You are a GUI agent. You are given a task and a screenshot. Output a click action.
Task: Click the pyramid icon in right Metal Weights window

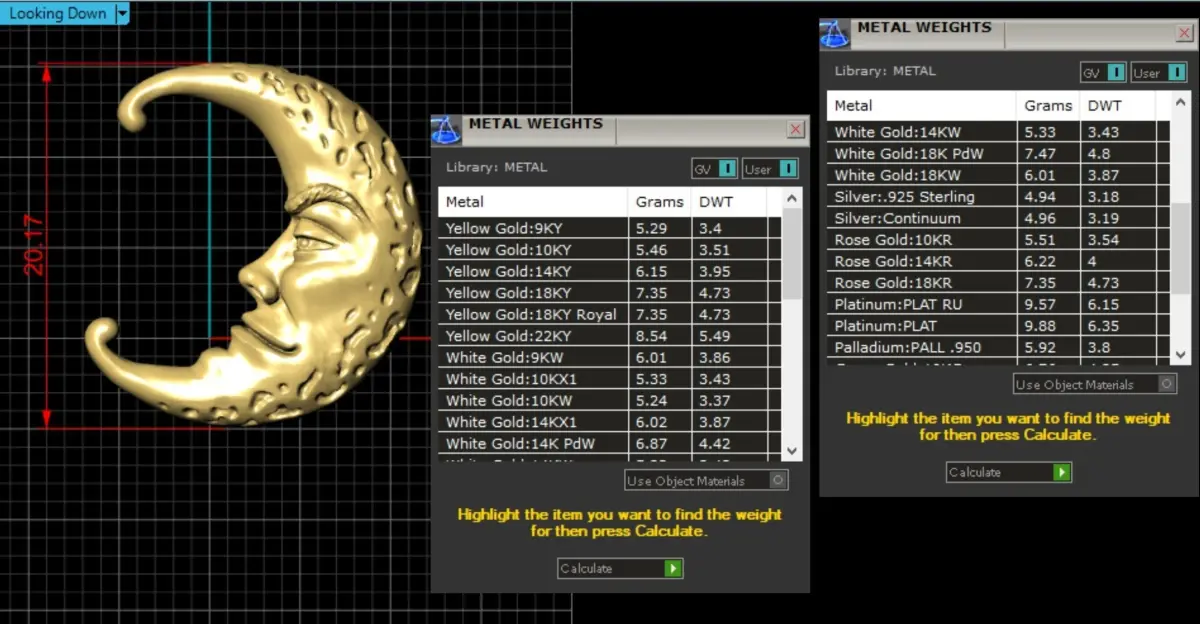[835, 33]
